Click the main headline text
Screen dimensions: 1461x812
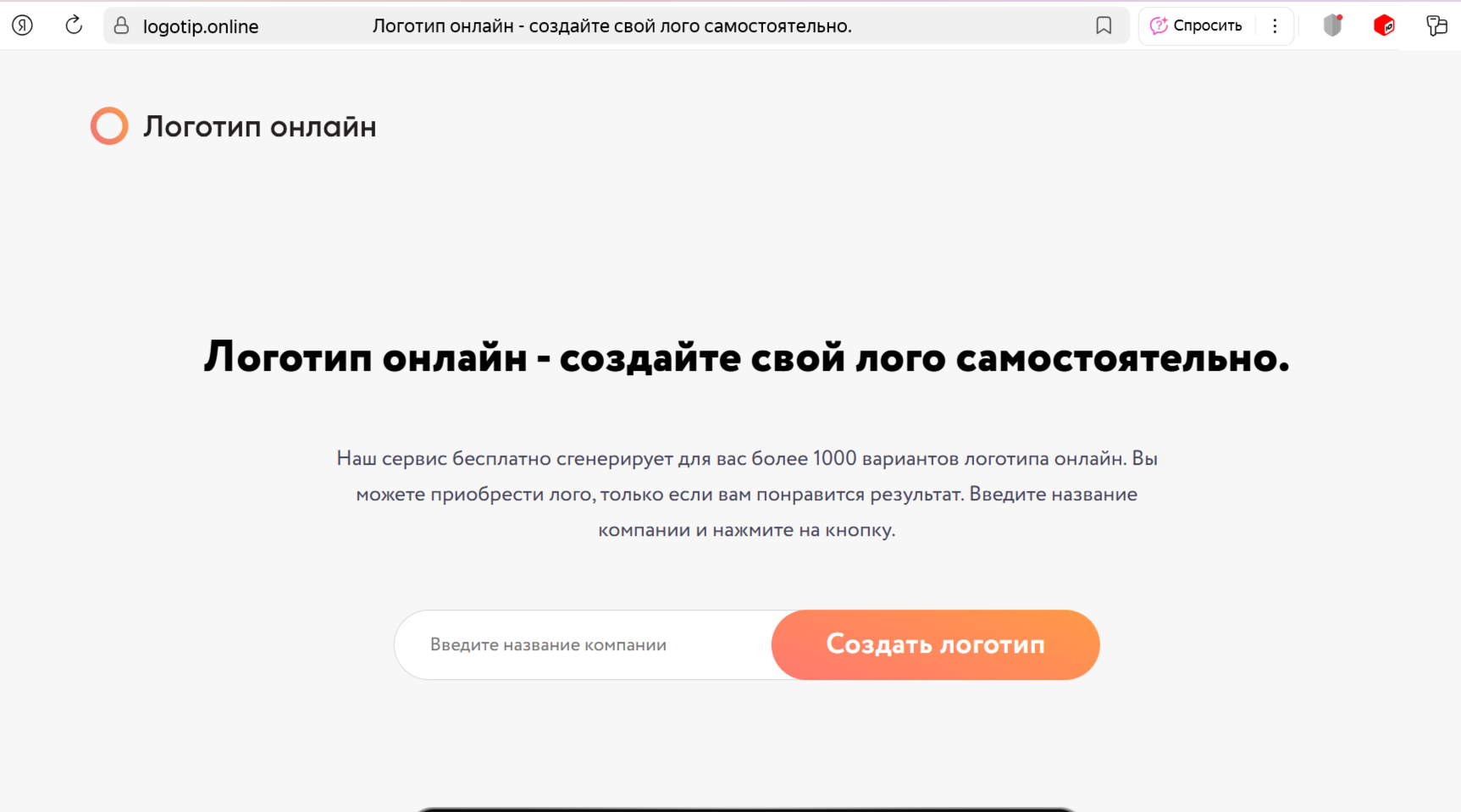coord(746,357)
